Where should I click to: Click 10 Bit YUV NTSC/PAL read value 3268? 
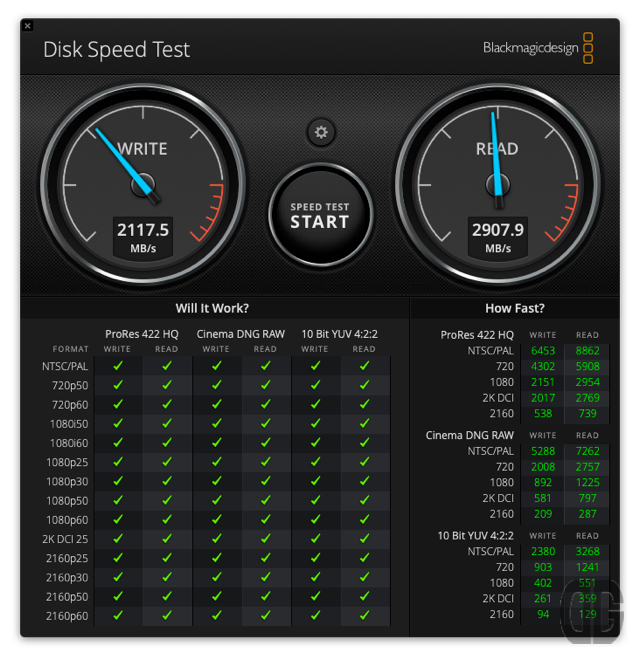pos(587,551)
